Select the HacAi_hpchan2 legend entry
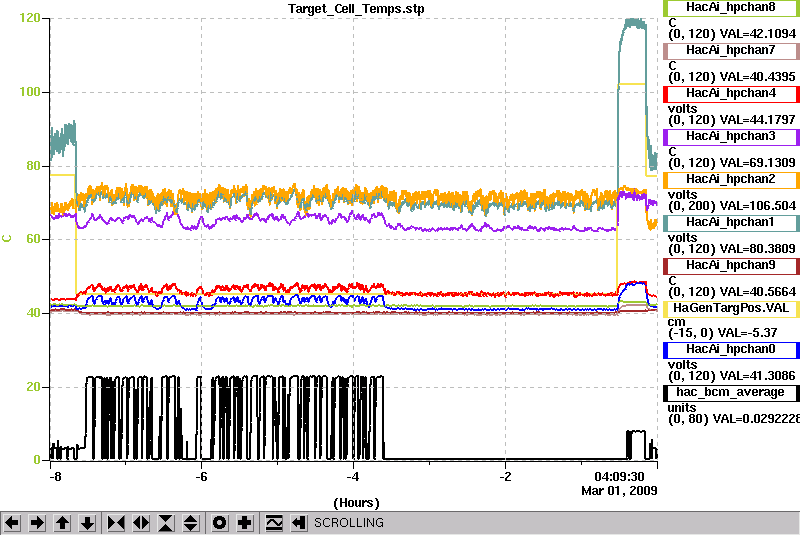 pos(731,180)
